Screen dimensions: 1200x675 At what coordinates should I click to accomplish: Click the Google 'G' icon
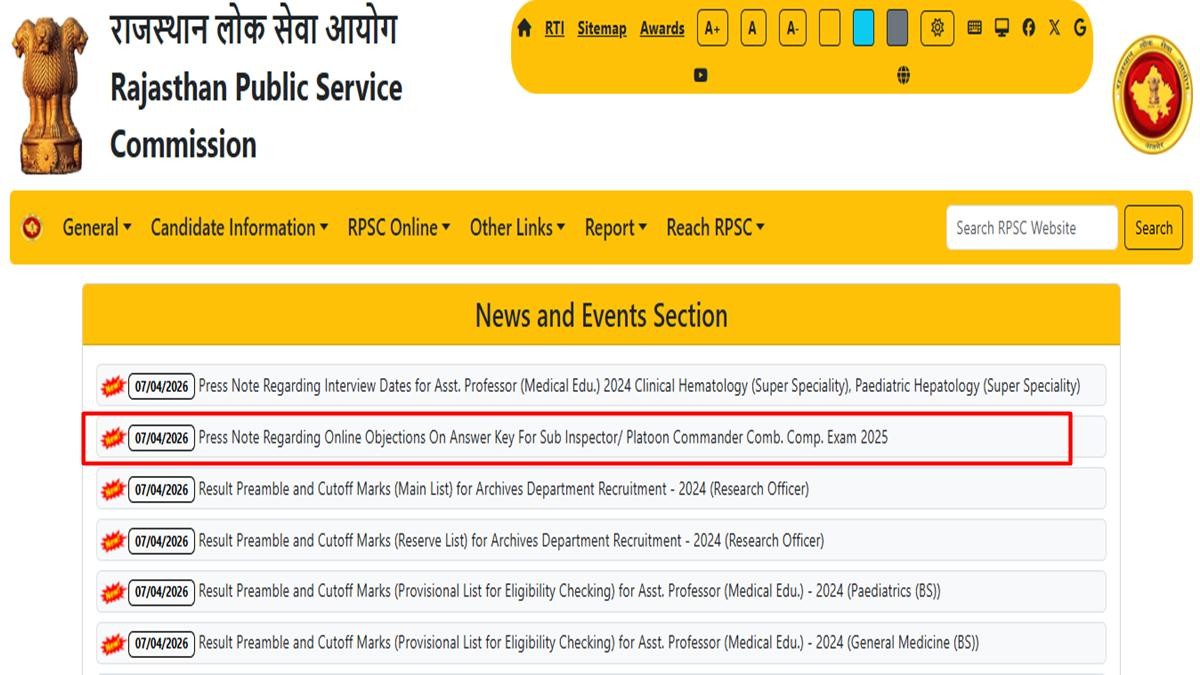point(1080,28)
